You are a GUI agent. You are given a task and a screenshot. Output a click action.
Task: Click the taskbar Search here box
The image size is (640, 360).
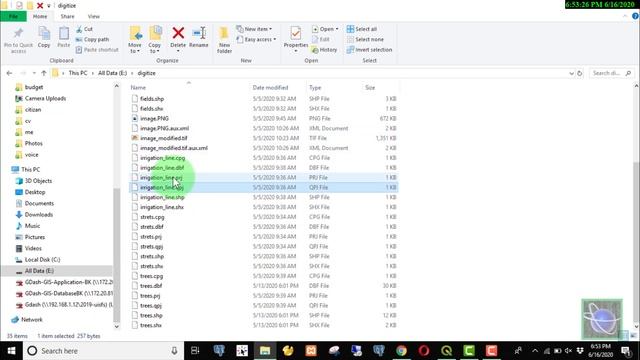click(104, 351)
